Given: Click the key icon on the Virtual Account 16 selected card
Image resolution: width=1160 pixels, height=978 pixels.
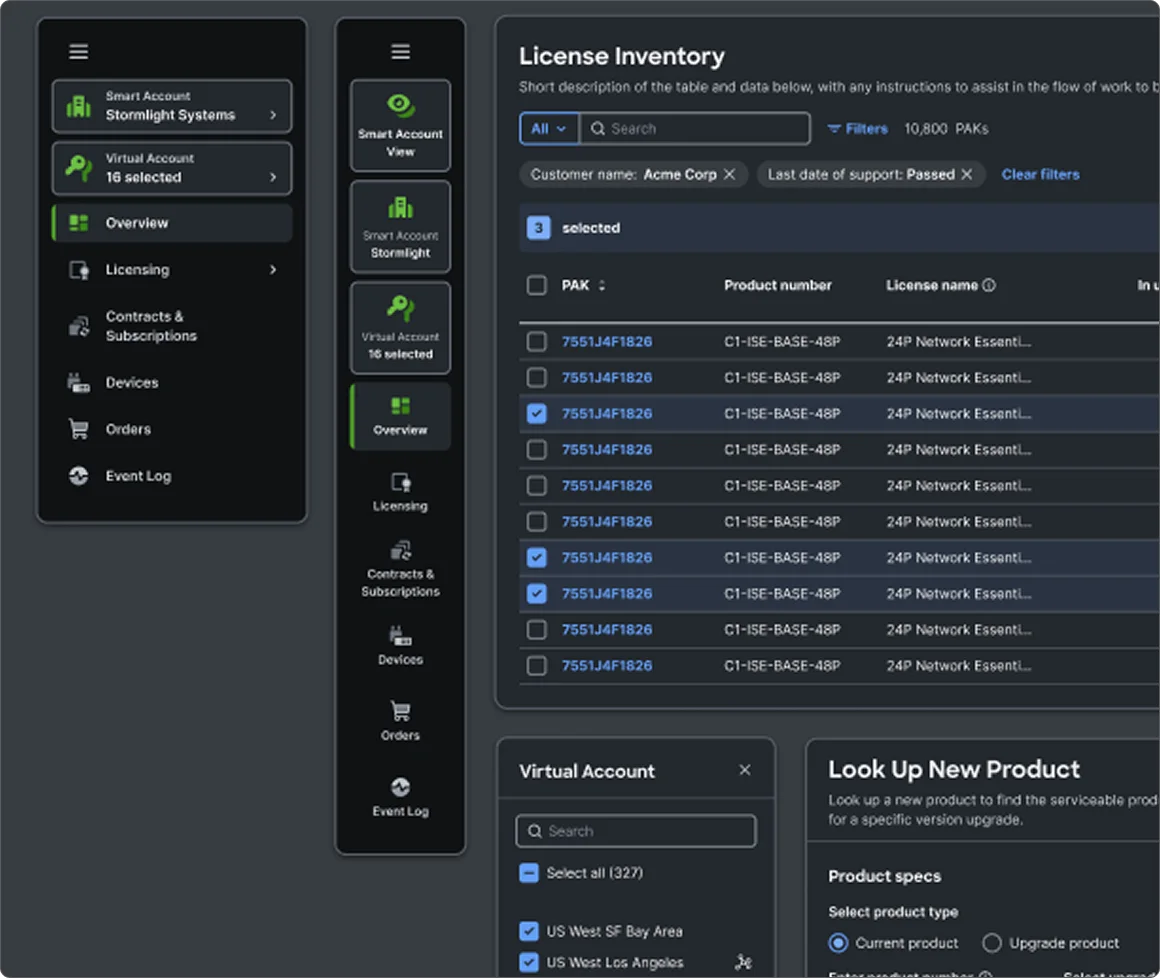Looking at the screenshot, I should coord(78,169).
